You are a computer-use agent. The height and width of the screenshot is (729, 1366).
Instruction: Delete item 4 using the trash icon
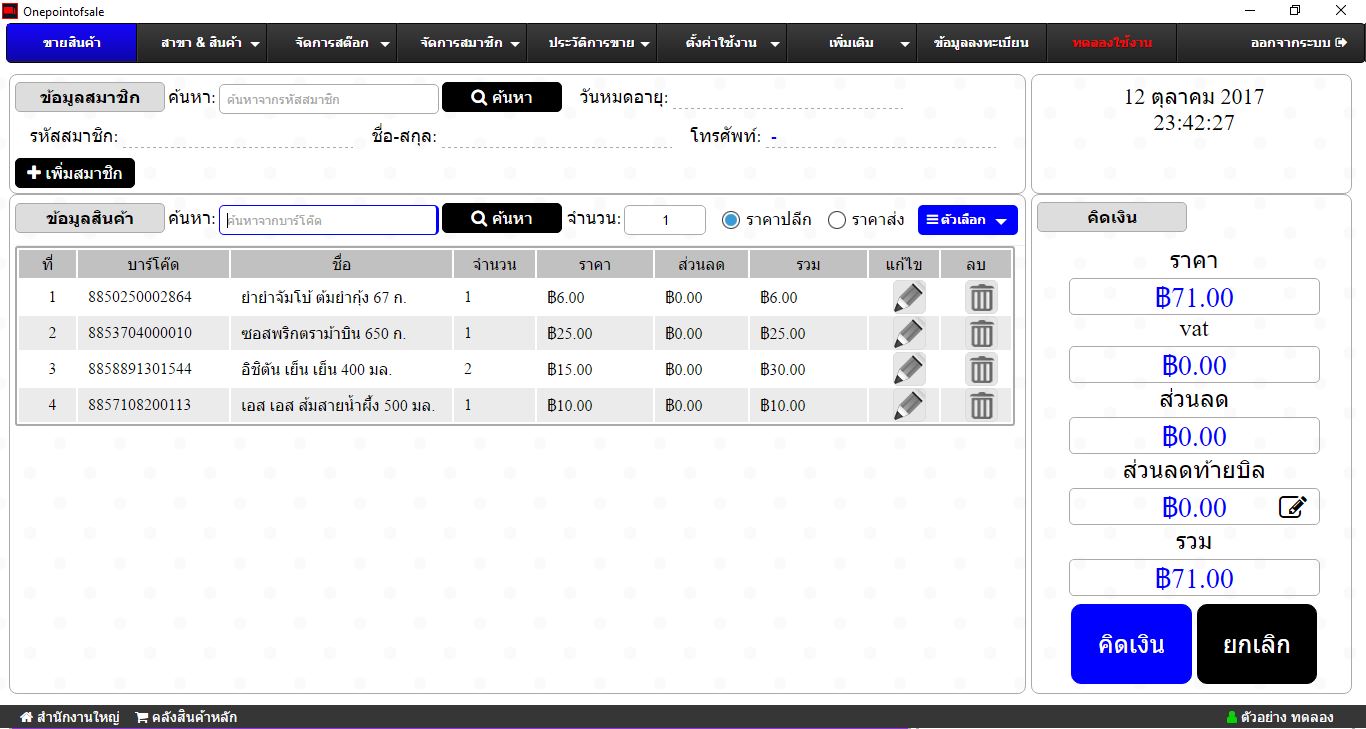point(981,405)
